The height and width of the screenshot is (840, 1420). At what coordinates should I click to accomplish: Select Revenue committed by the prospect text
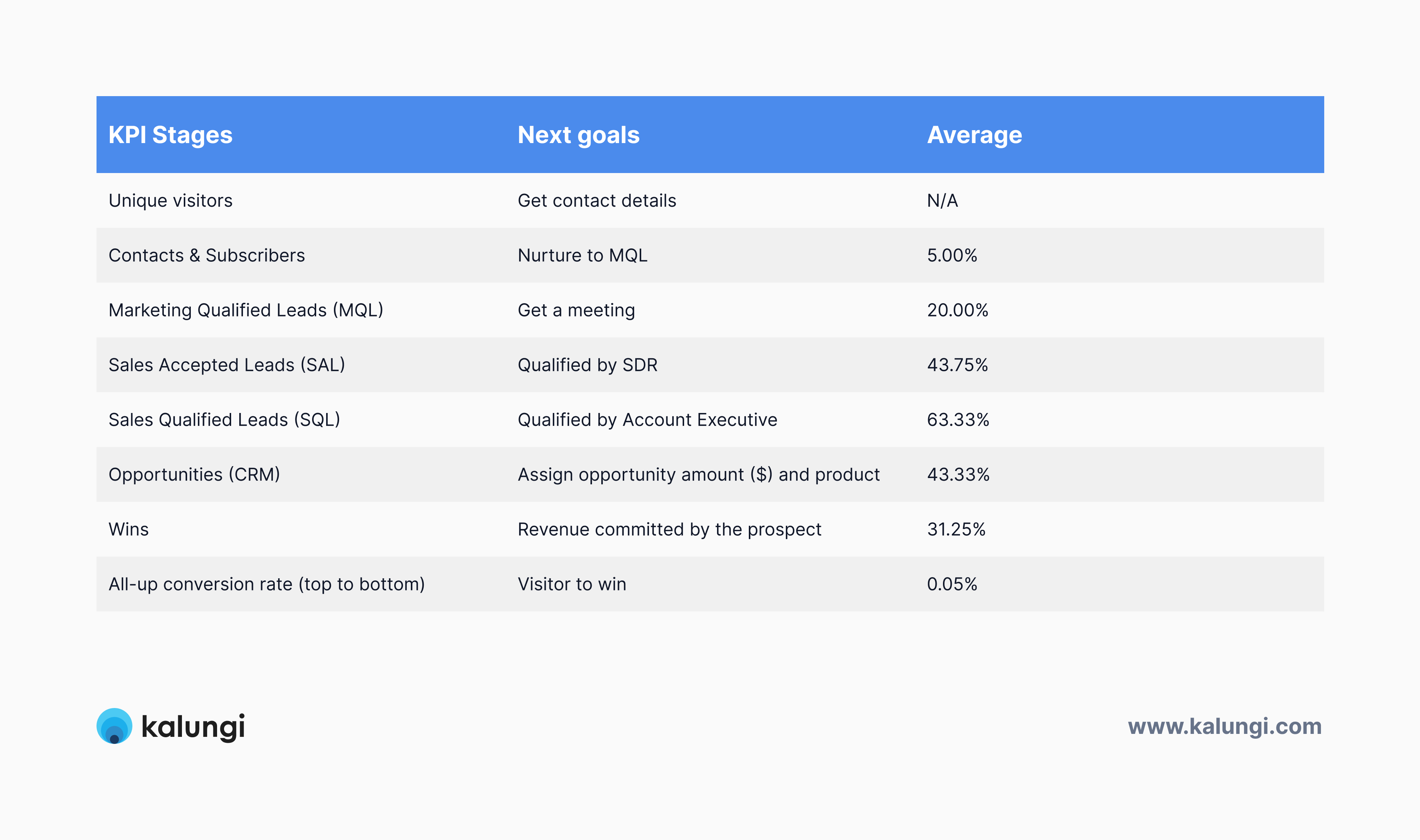[669, 529]
